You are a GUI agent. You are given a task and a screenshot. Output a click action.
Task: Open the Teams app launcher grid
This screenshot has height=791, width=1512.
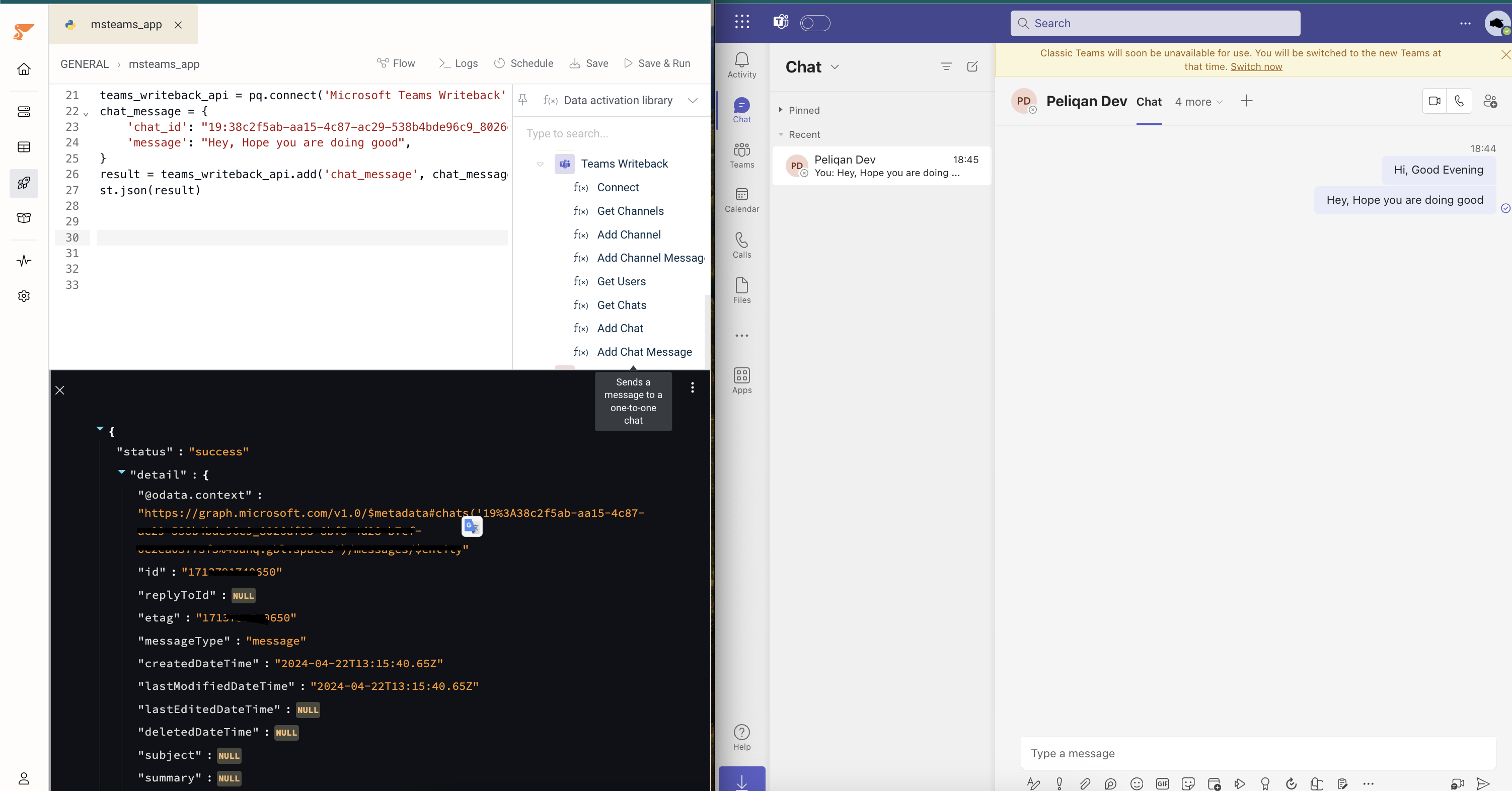tap(742, 22)
